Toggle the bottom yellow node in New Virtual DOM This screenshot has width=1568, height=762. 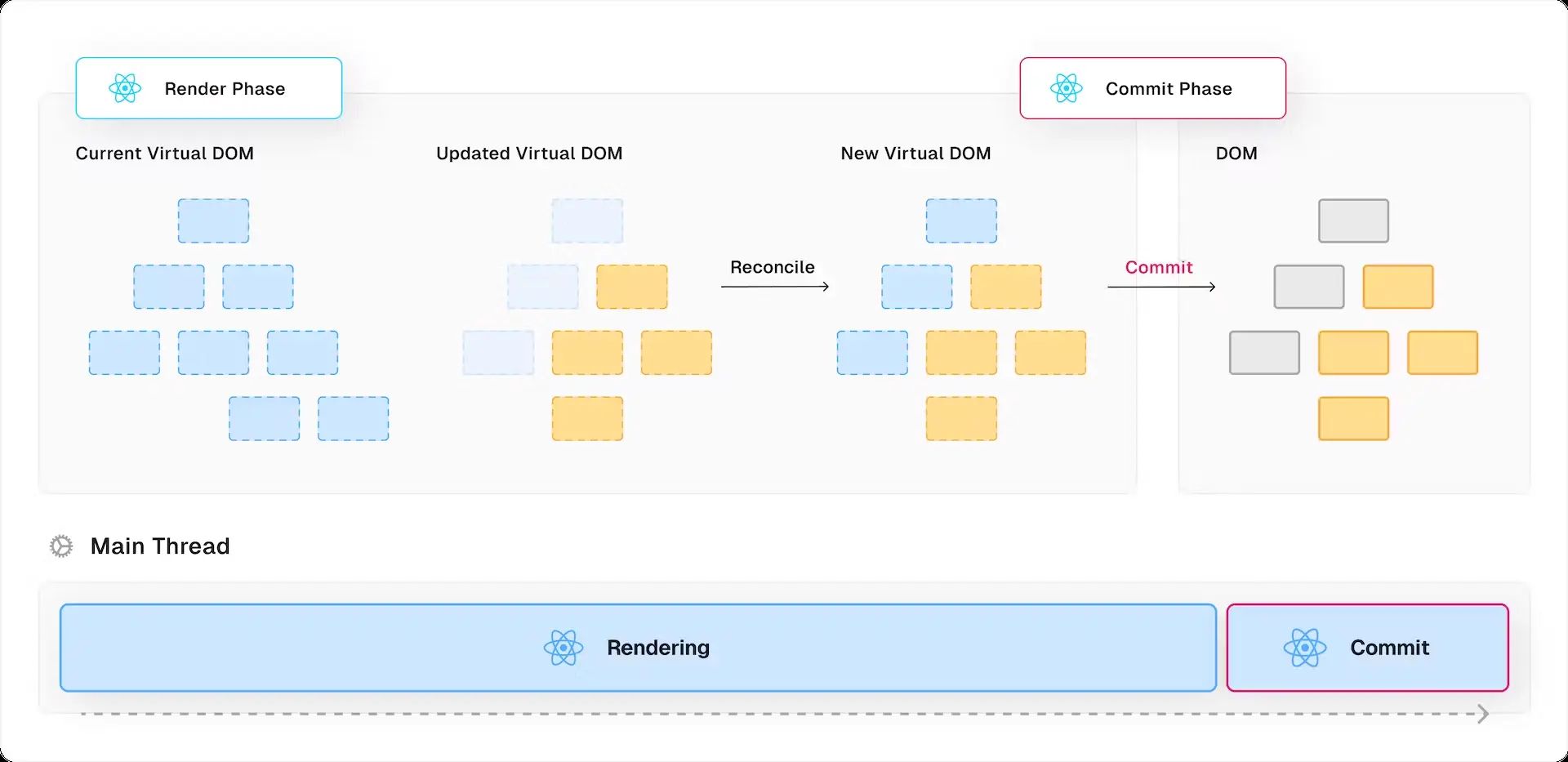point(960,418)
